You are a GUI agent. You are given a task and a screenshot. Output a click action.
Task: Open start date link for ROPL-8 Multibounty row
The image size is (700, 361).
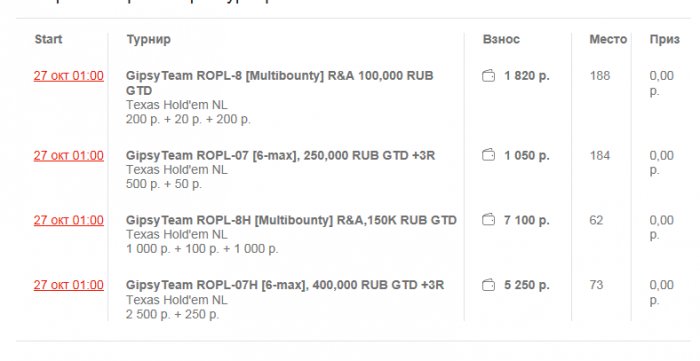[x=69, y=76]
